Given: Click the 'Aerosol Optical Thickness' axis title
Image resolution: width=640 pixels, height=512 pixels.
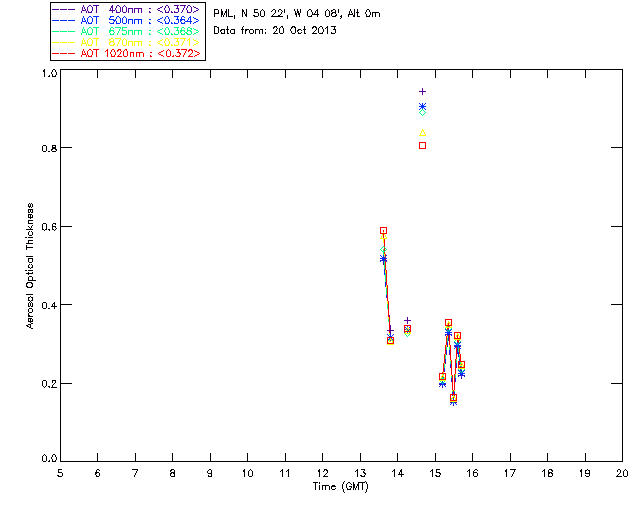Looking at the screenshot, I should click(30, 266).
